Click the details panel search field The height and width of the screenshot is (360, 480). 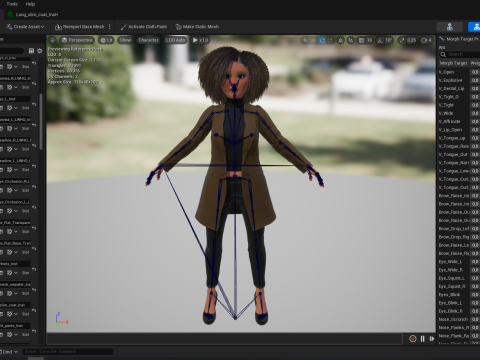coord(12,51)
